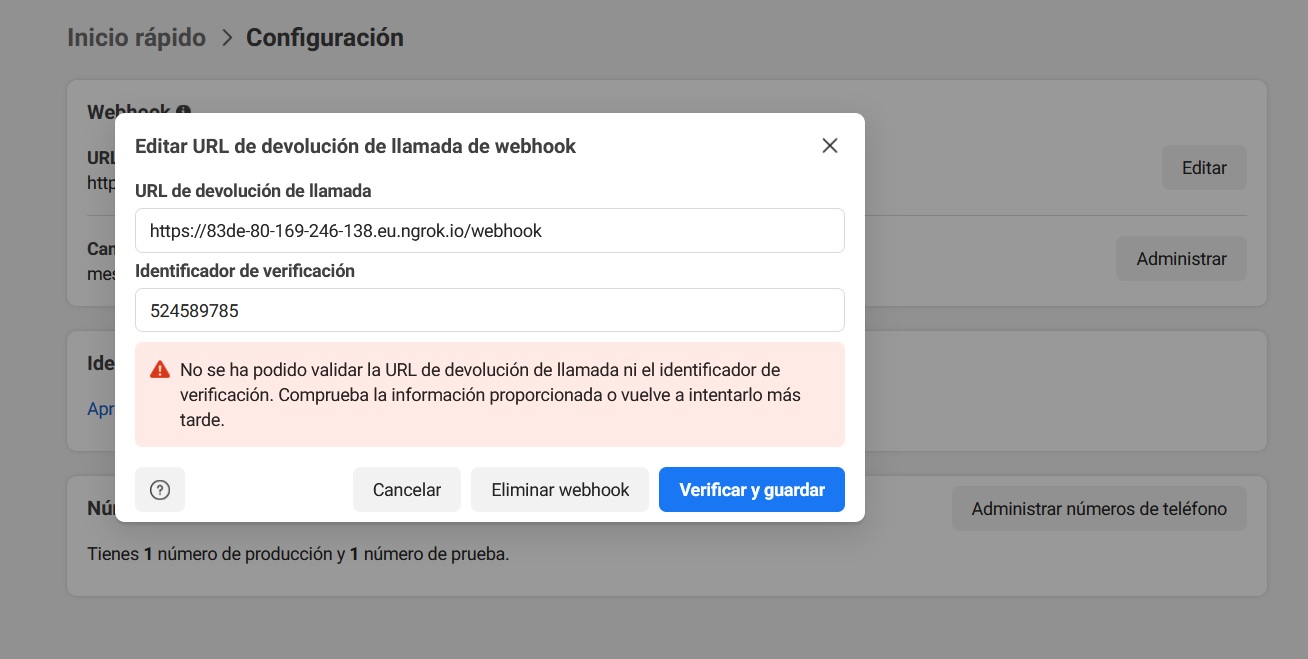This screenshot has width=1308, height=659.
Task: Open the help question mark in the dialog footer
Action: click(x=160, y=489)
